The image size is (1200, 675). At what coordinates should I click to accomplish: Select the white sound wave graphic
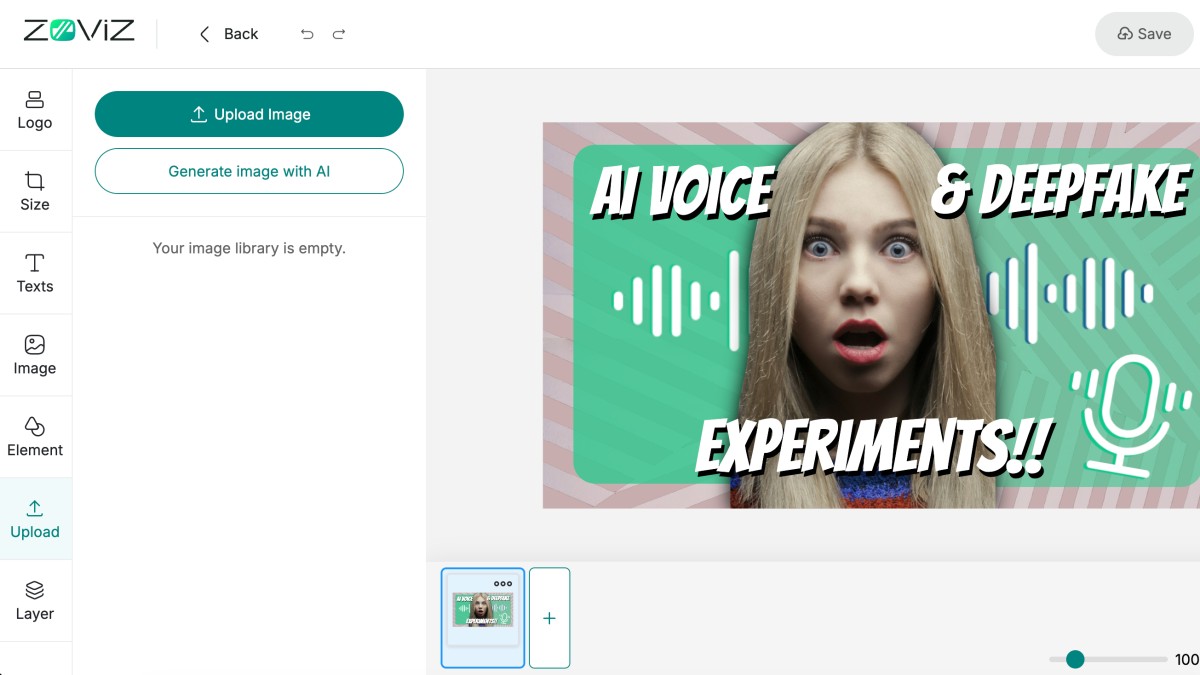pyautogui.click(x=676, y=300)
